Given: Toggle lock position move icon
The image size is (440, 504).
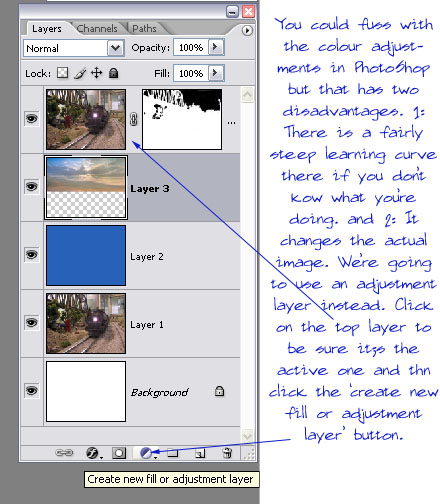Looking at the screenshot, I should [97, 73].
